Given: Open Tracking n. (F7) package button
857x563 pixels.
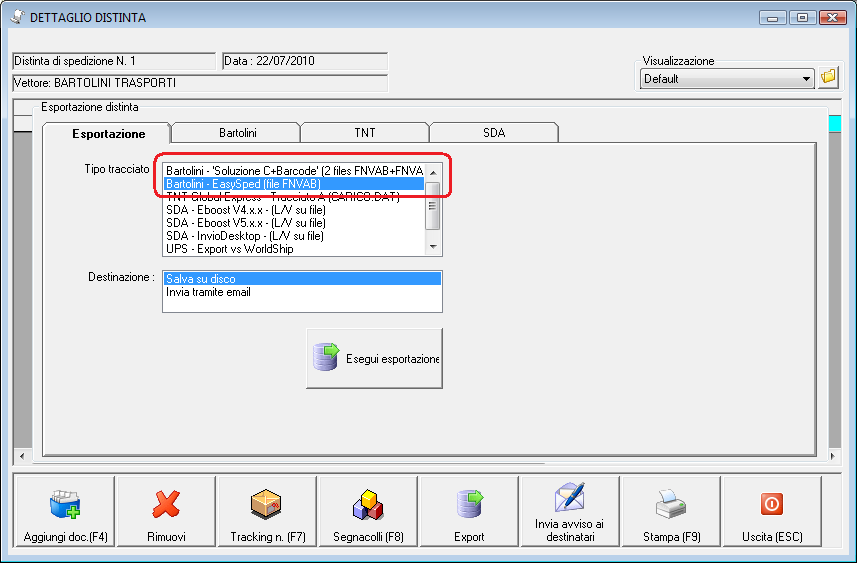Looking at the screenshot, I should (267, 511).
